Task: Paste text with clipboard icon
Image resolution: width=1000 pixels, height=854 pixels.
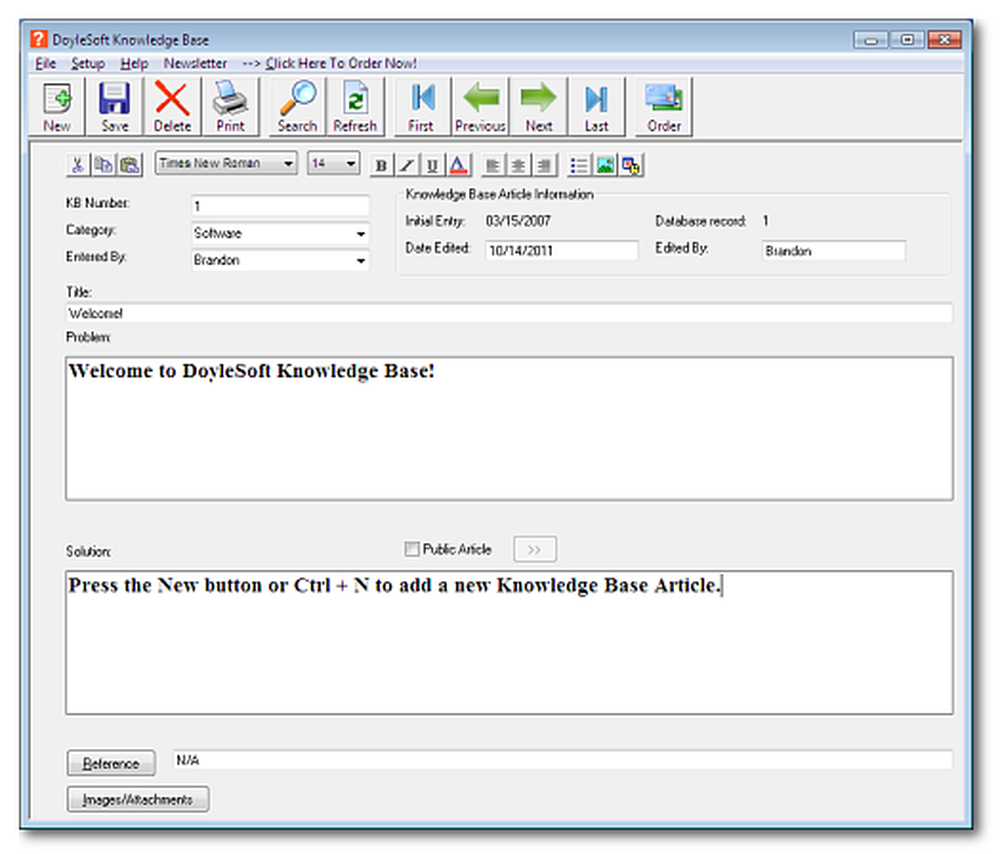Action: point(129,165)
